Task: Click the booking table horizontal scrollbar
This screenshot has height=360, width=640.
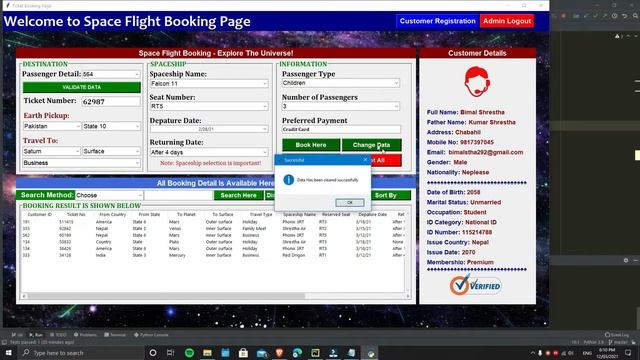Action: [x=167, y=296]
